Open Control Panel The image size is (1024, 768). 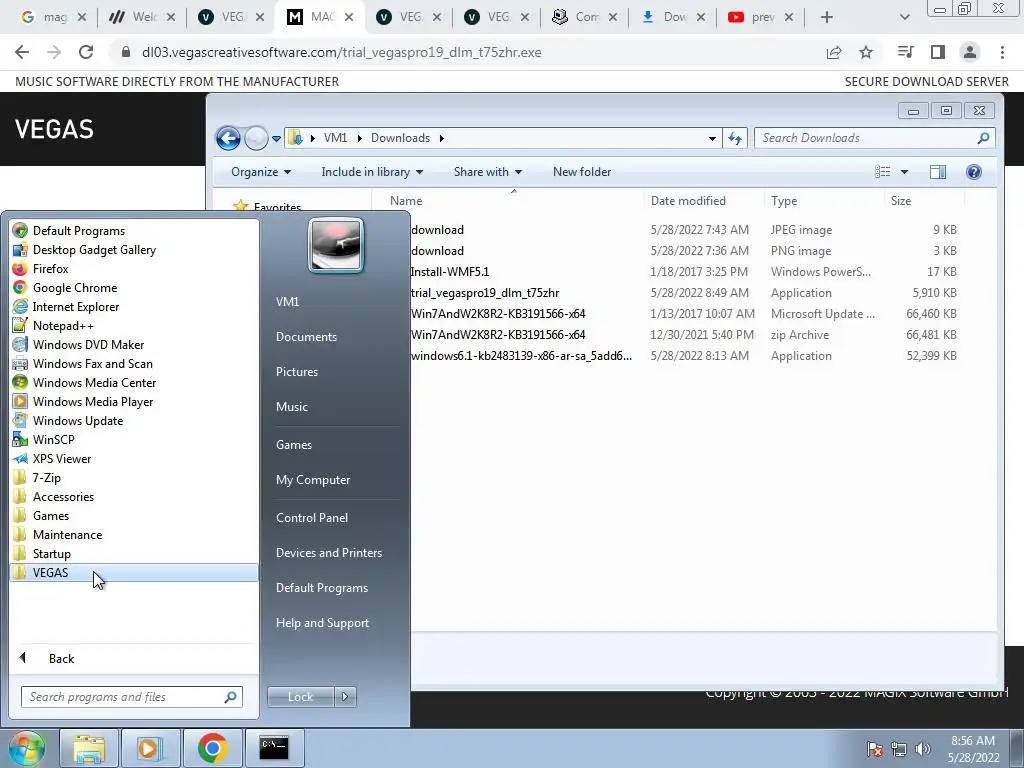tap(312, 517)
